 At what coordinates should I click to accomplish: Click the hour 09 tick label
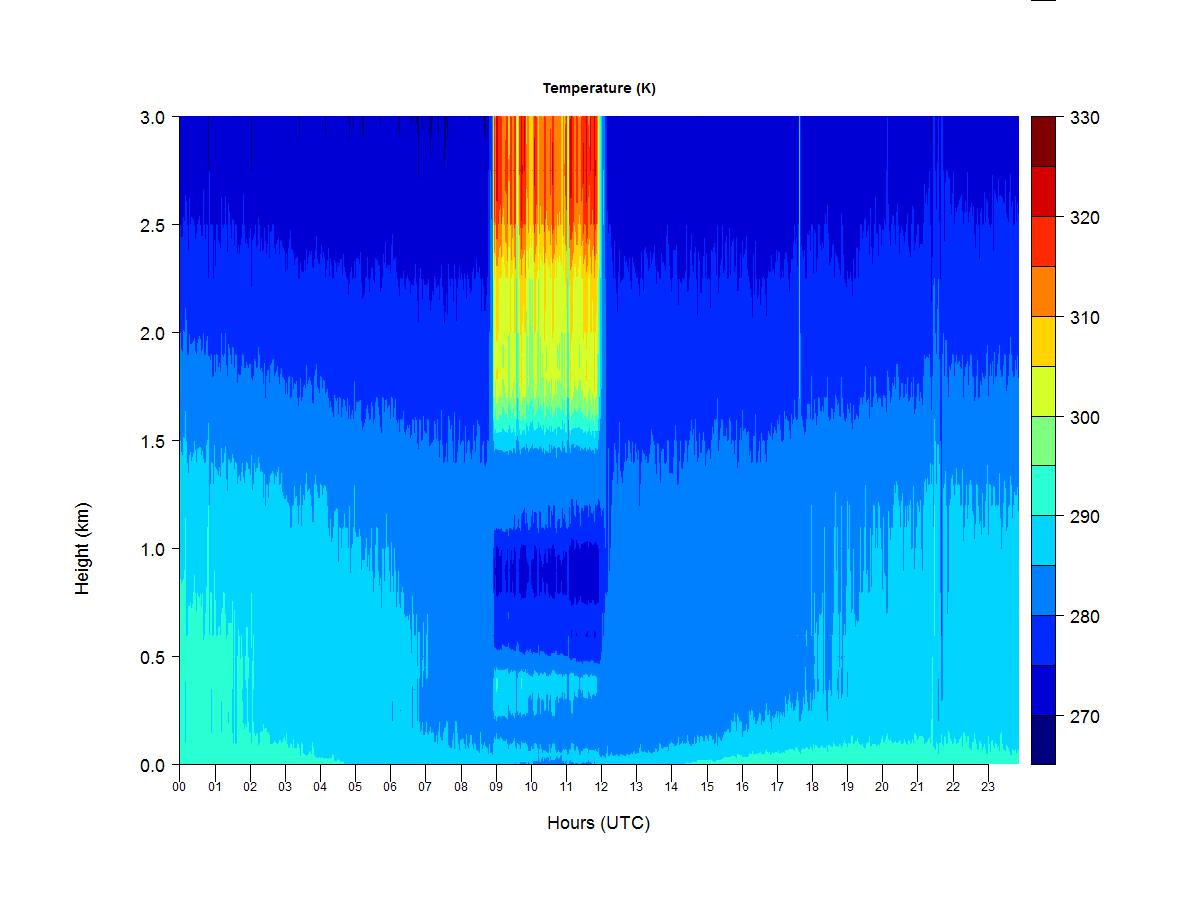tap(496, 787)
